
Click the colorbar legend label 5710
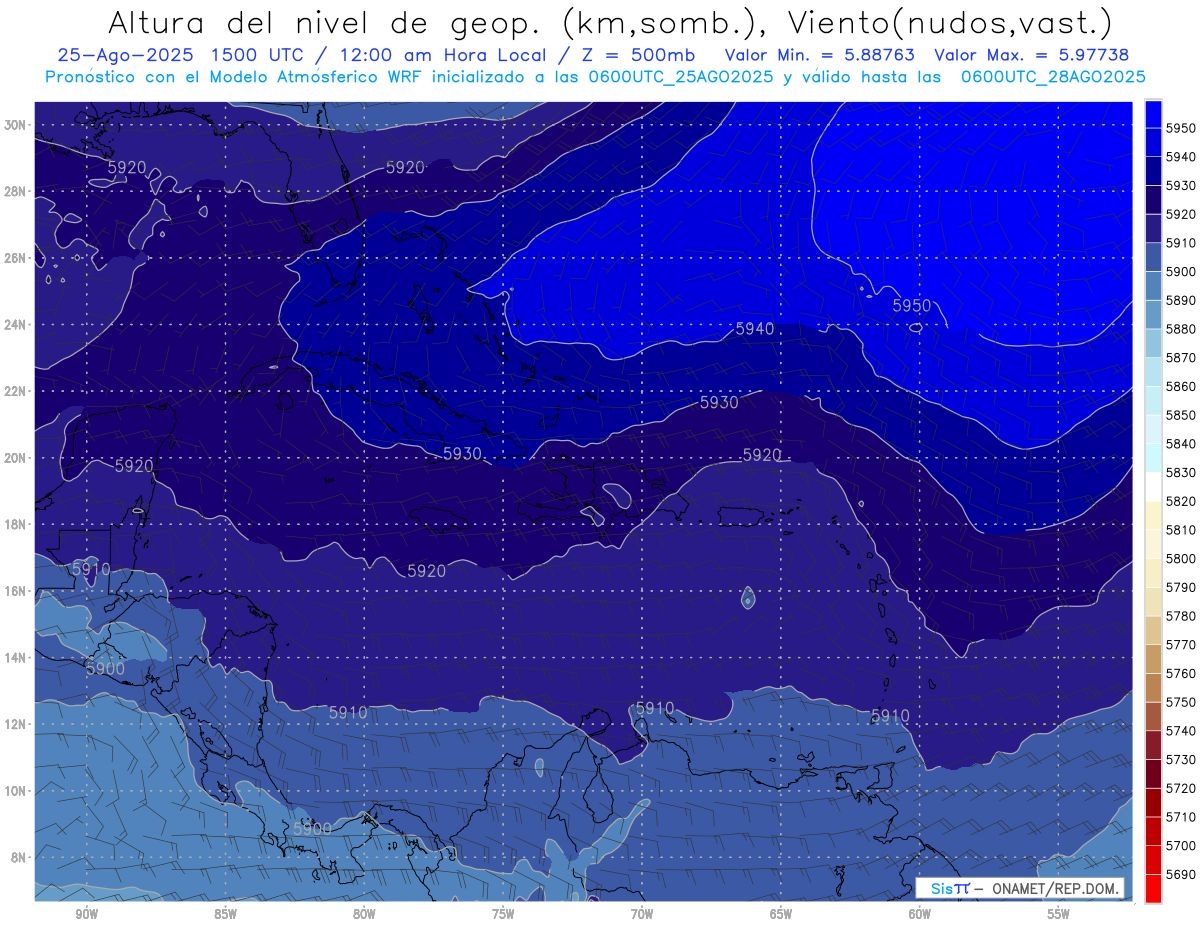[x=1180, y=817]
